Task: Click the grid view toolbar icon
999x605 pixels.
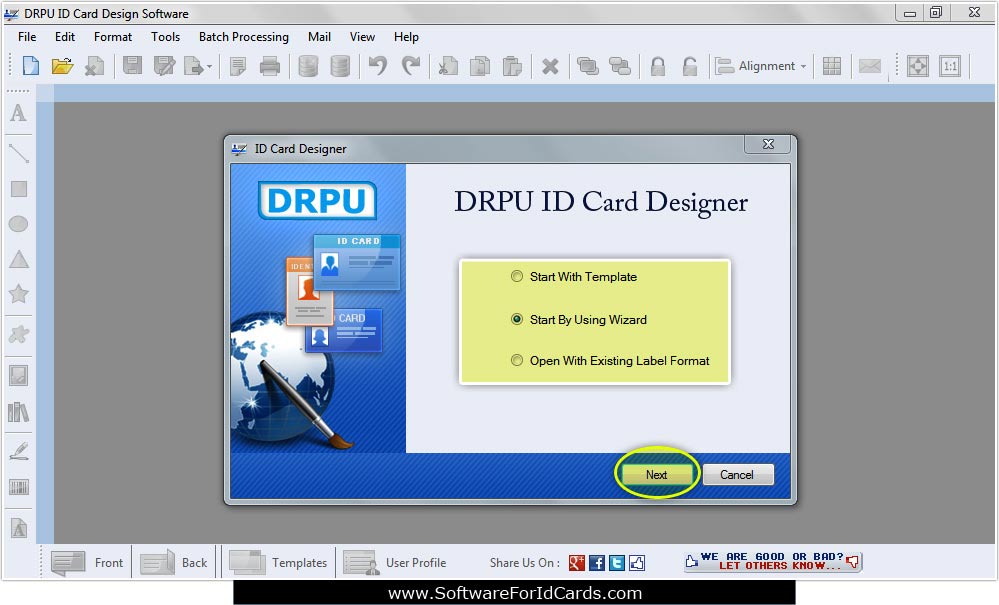Action: [831, 66]
